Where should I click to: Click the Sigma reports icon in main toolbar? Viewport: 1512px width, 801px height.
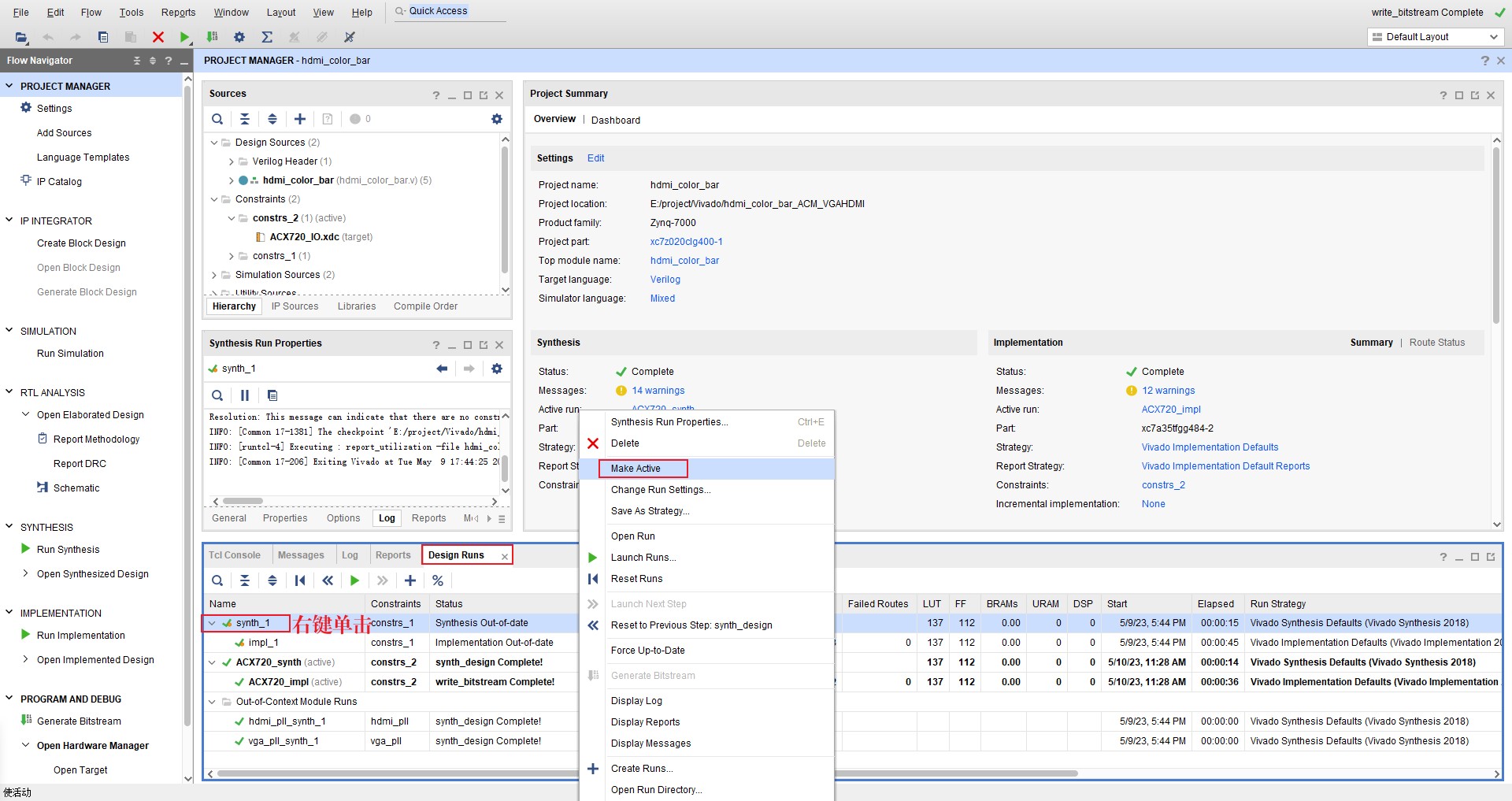point(267,37)
